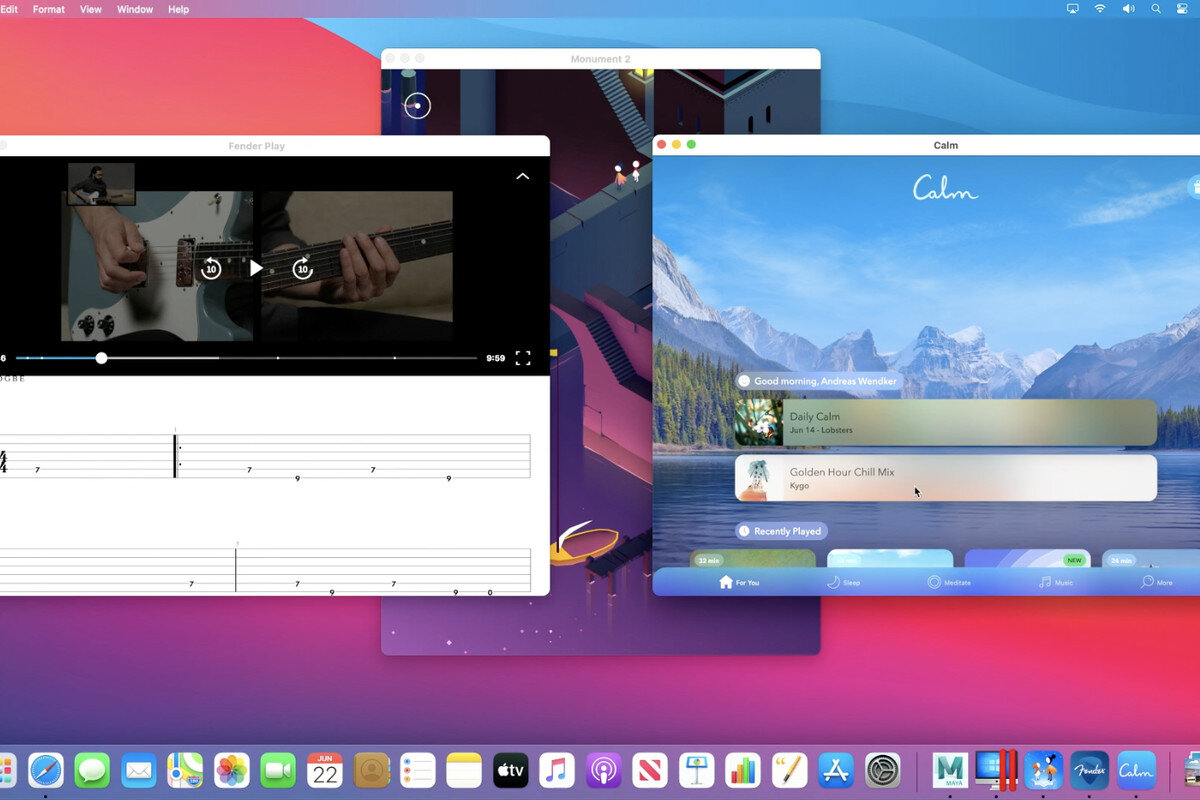Launch Safari from the Dock
Screen dimensions: 1200x800
pyautogui.click(x=46, y=770)
